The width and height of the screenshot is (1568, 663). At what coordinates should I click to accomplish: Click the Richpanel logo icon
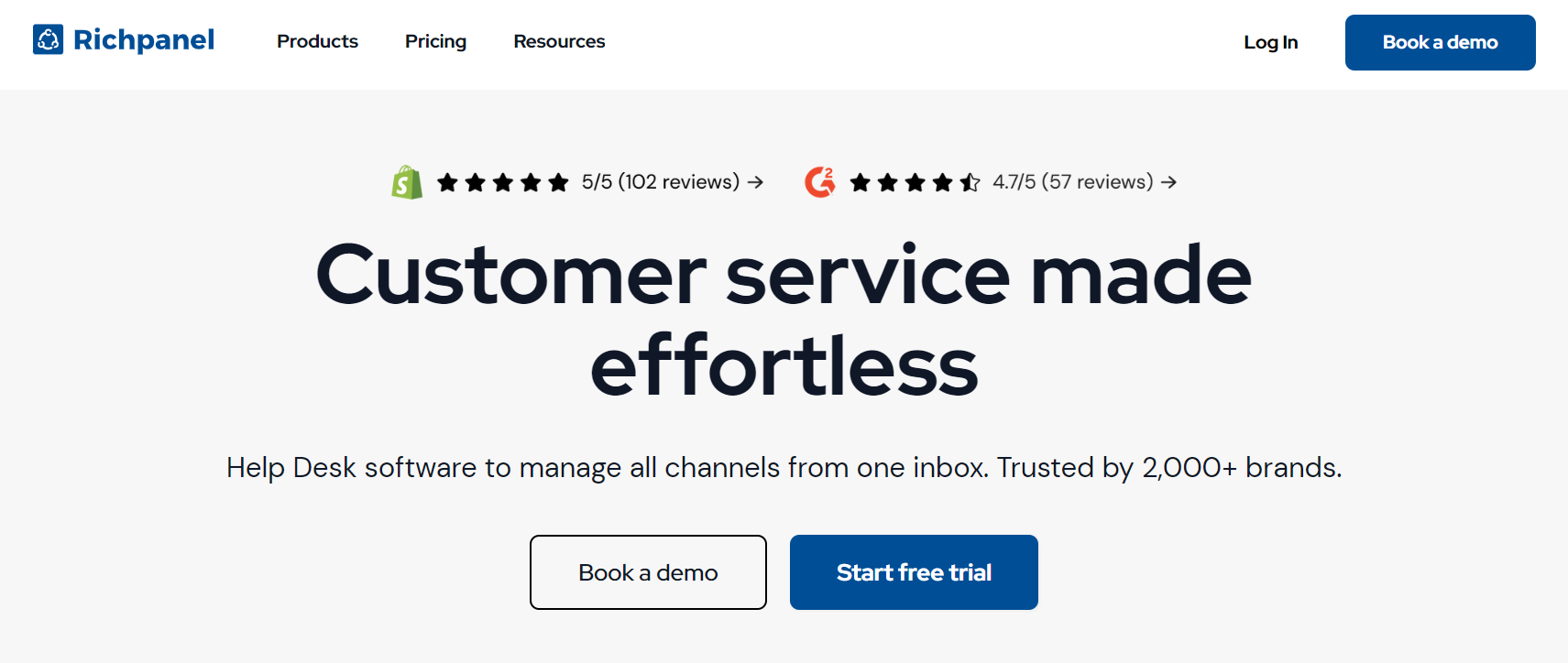pyautogui.click(x=48, y=39)
